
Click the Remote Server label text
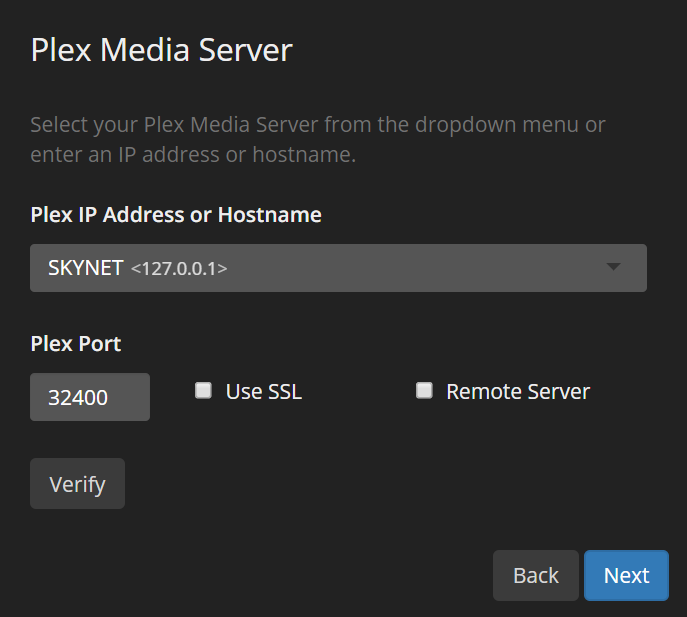518,392
